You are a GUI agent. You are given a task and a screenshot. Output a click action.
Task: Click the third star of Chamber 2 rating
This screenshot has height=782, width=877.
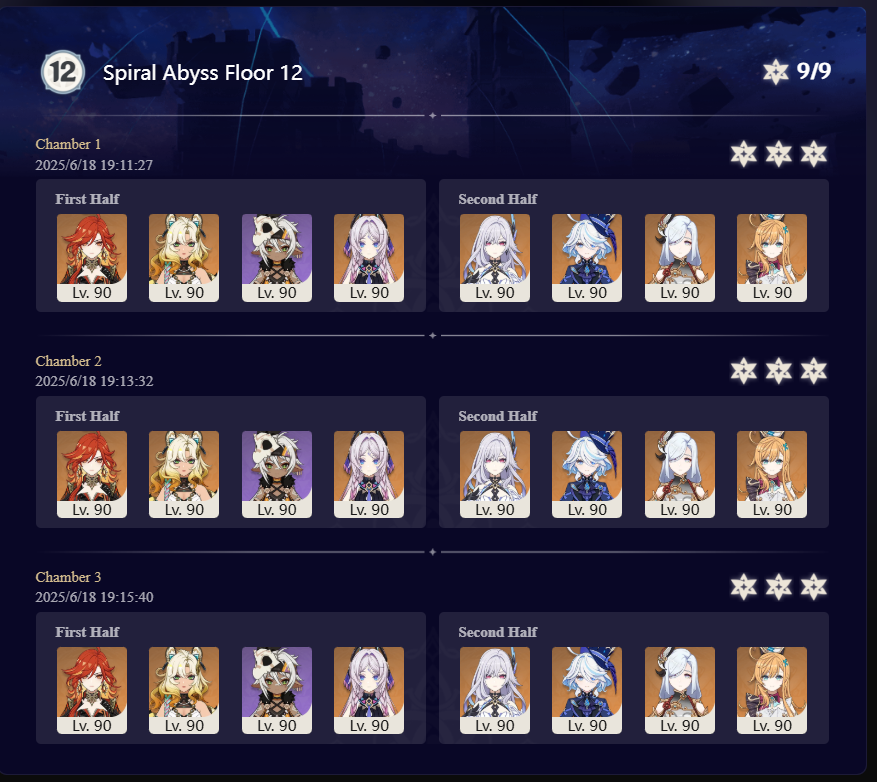[813, 370]
